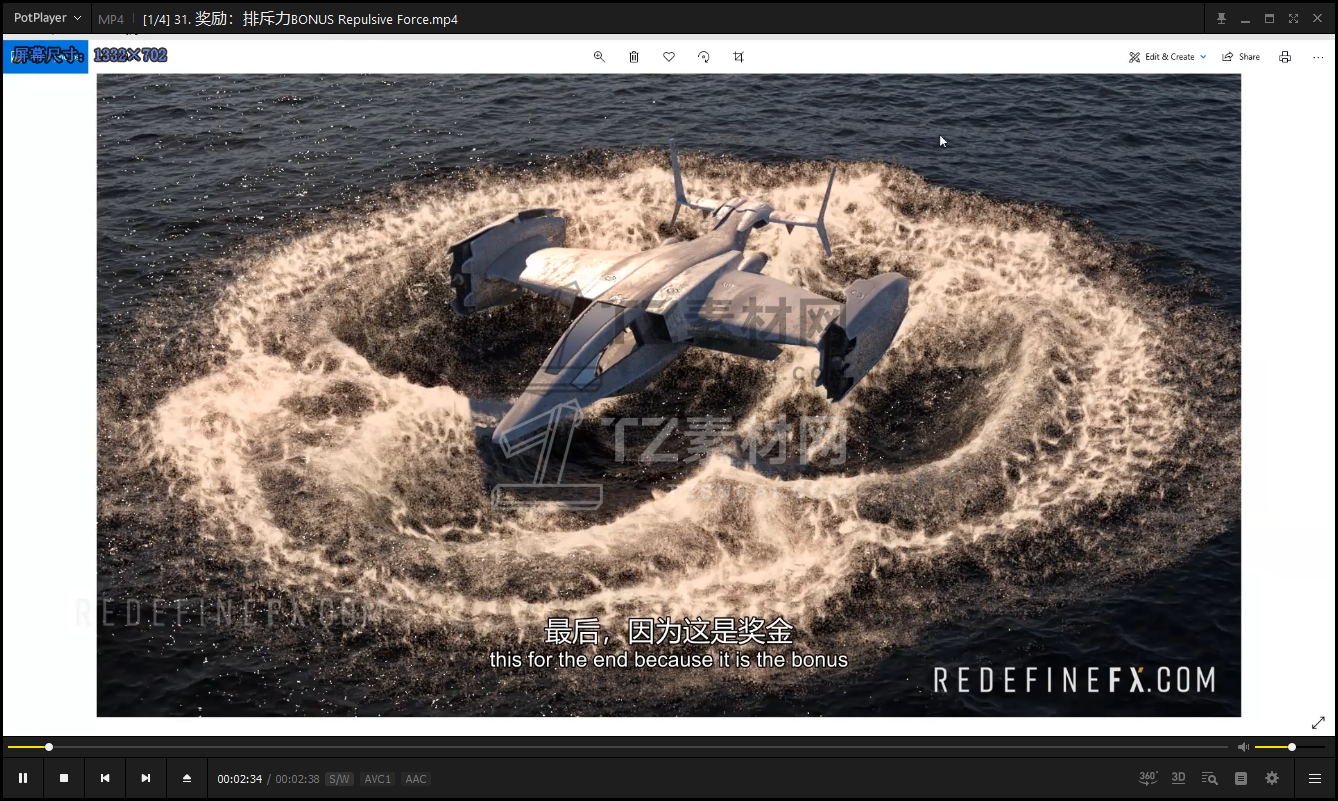Screen dimensions: 1338x801
Task: Stop the video playback
Action: pos(64,778)
